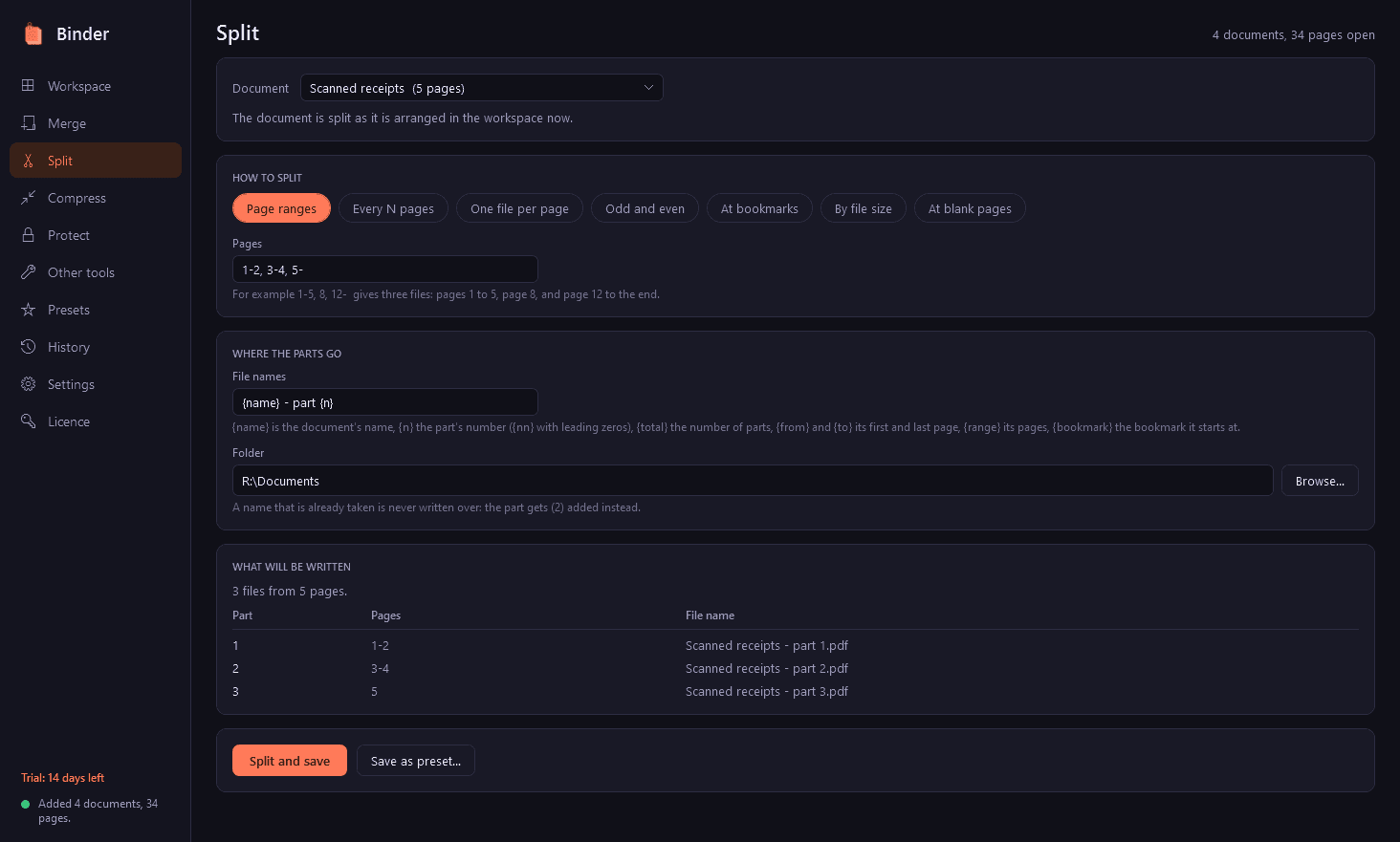Open the Compress section label
The width and height of the screenshot is (1400, 842).
[77, 198]
